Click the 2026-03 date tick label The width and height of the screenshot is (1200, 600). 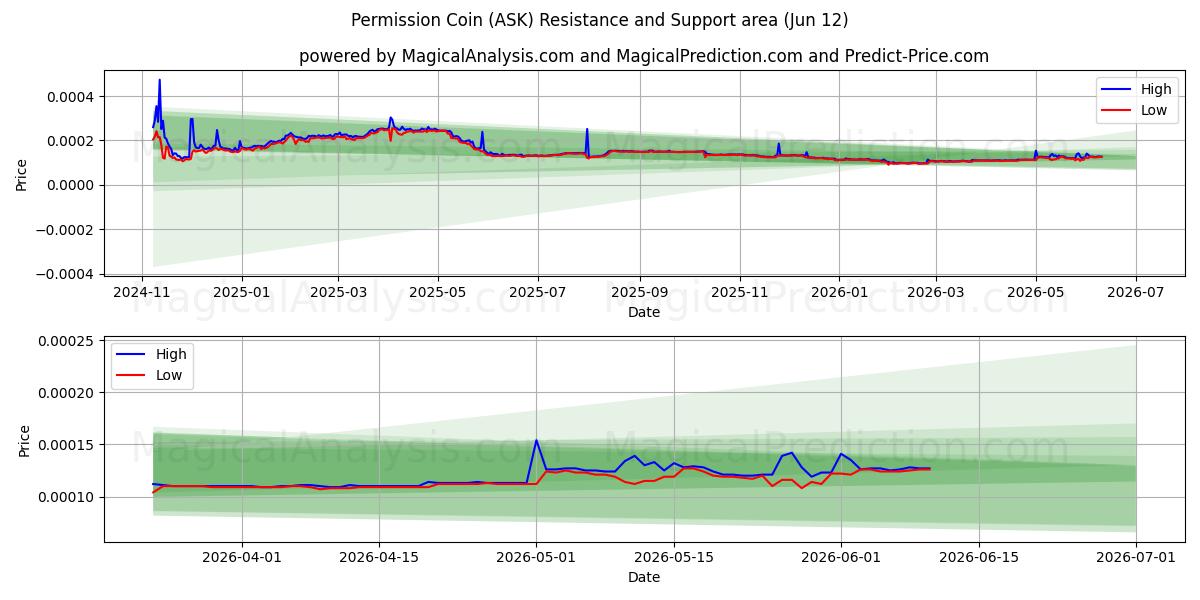[x=936, y=292]
